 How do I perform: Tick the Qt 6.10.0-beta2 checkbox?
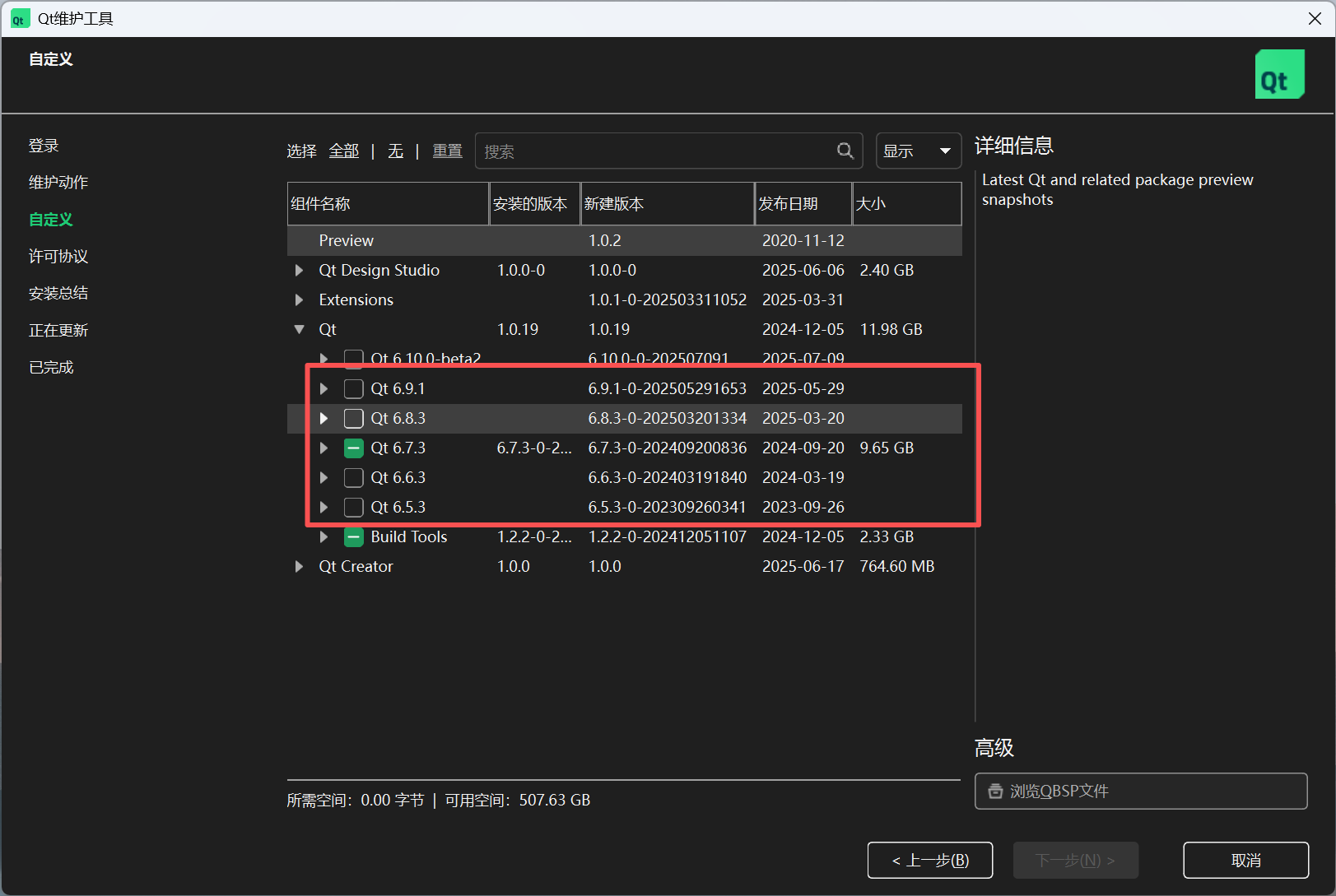(x=354, y=359)
